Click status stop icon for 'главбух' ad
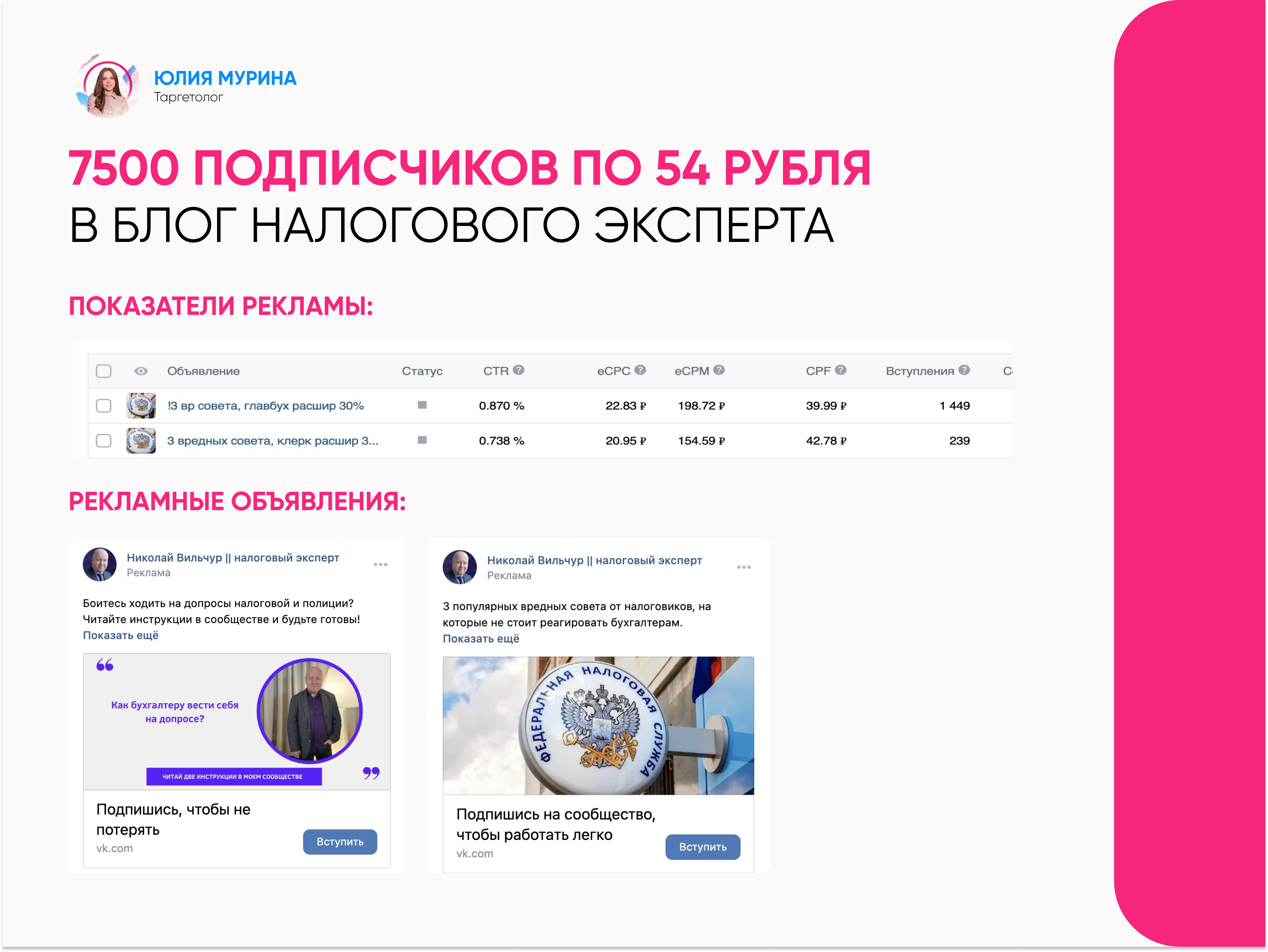 point(423,405)
